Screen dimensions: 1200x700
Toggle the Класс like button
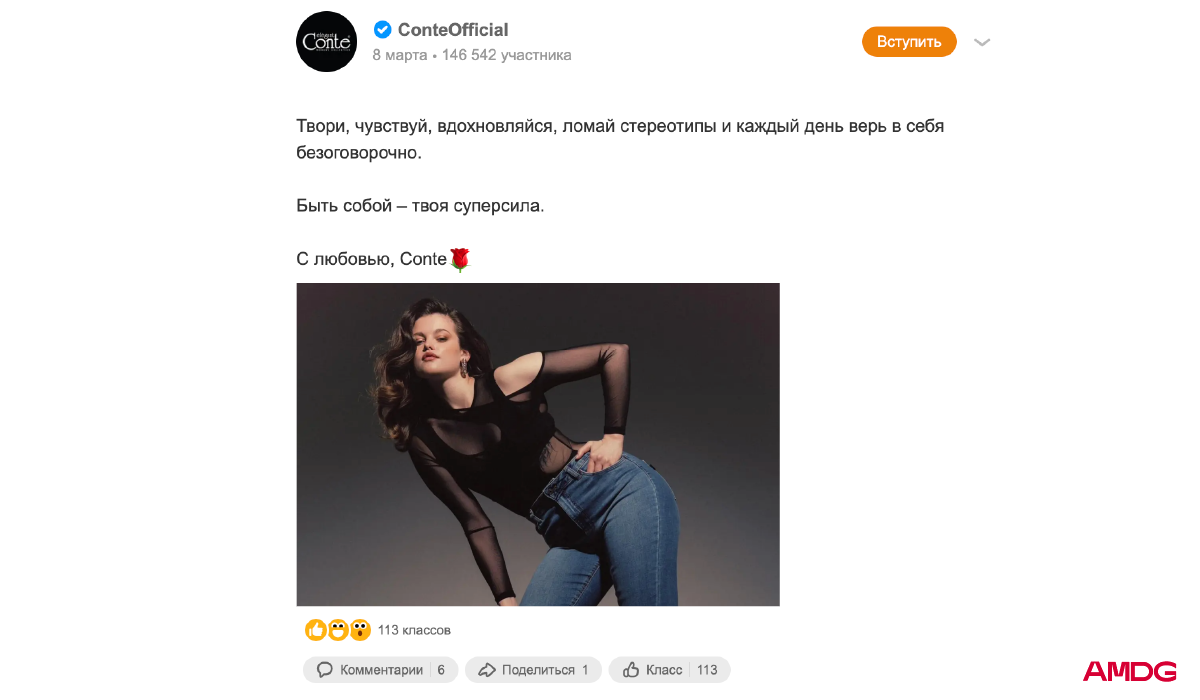[x=669, y=670]
